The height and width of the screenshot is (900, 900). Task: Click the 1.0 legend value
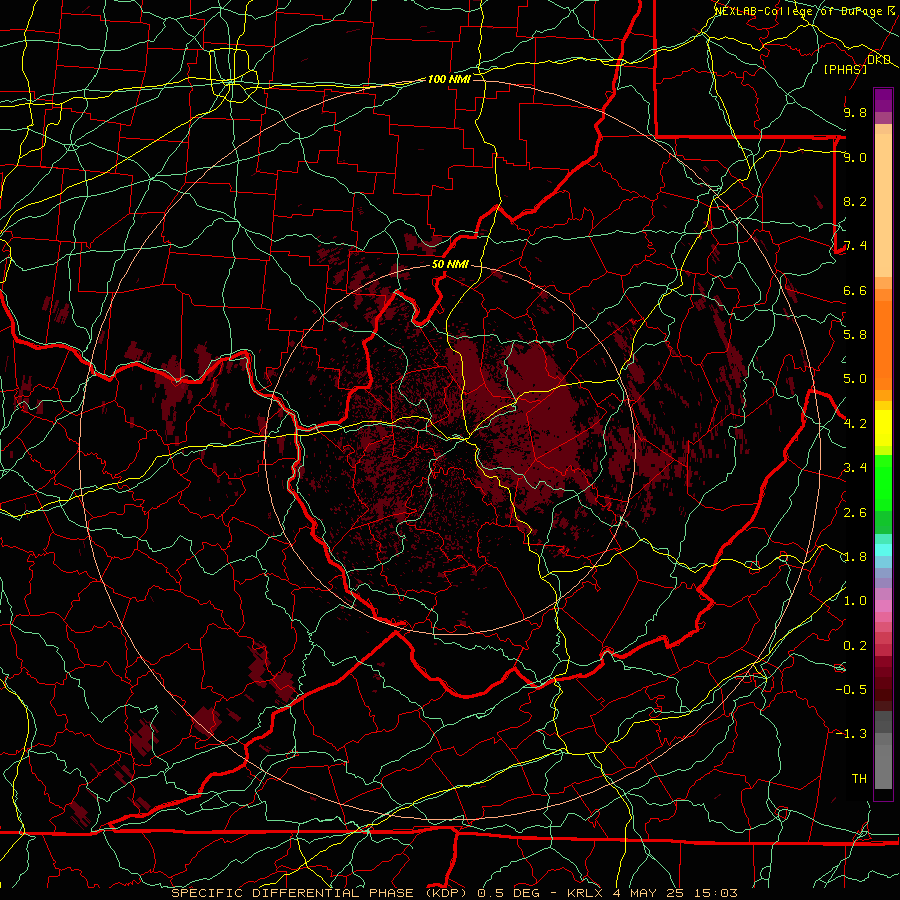pos(855,601)
